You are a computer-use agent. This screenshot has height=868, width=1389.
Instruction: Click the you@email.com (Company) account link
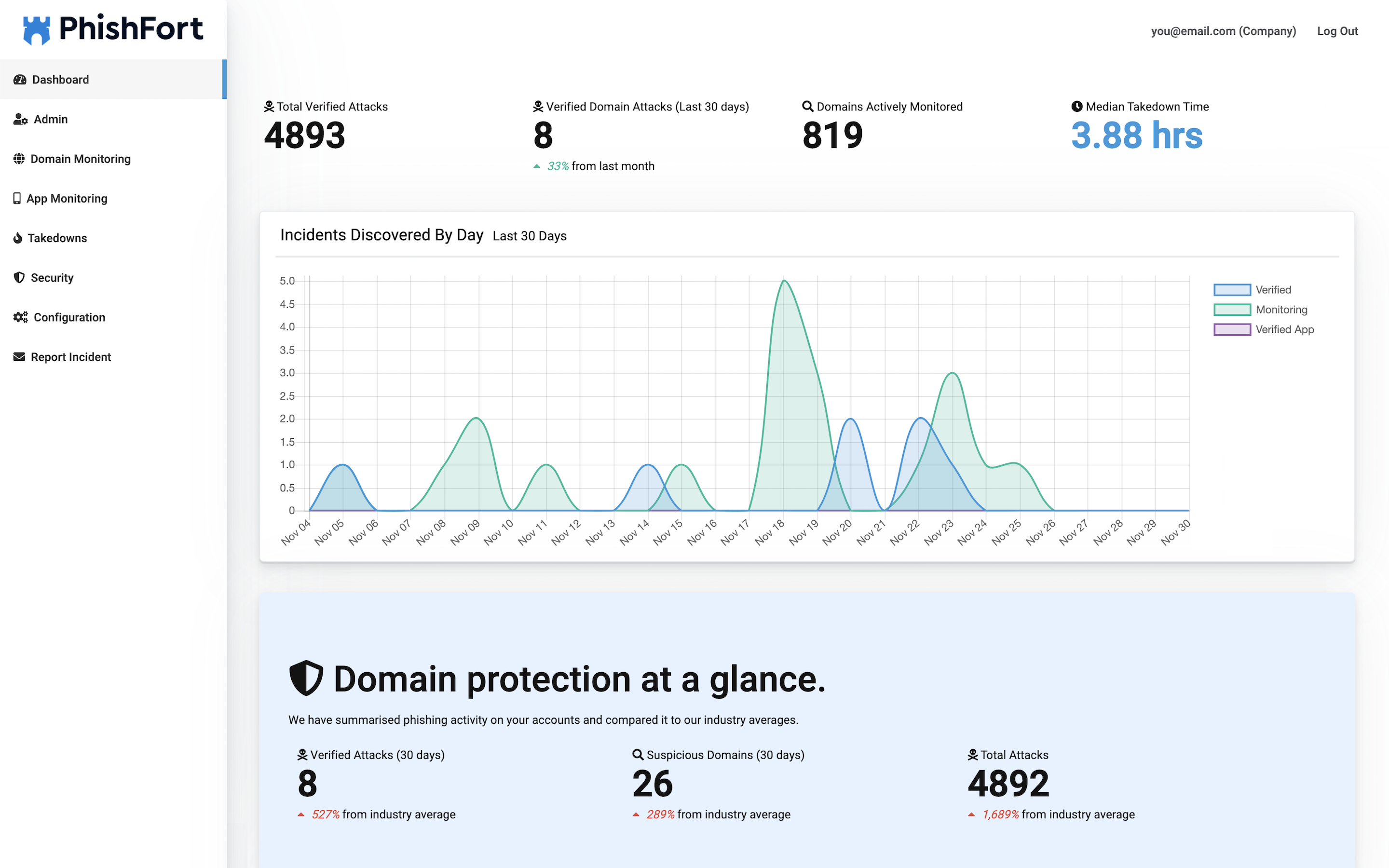click(1223, 31)
